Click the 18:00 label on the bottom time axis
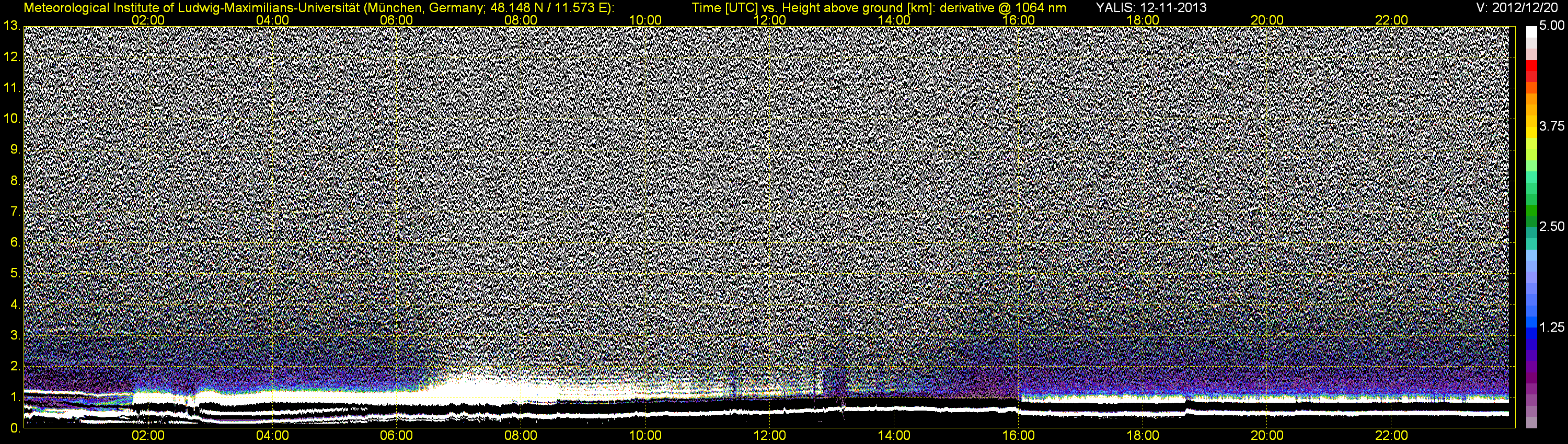Image resolution: width=1568 pixels, height=444 pixels. tap(1143, 436)
